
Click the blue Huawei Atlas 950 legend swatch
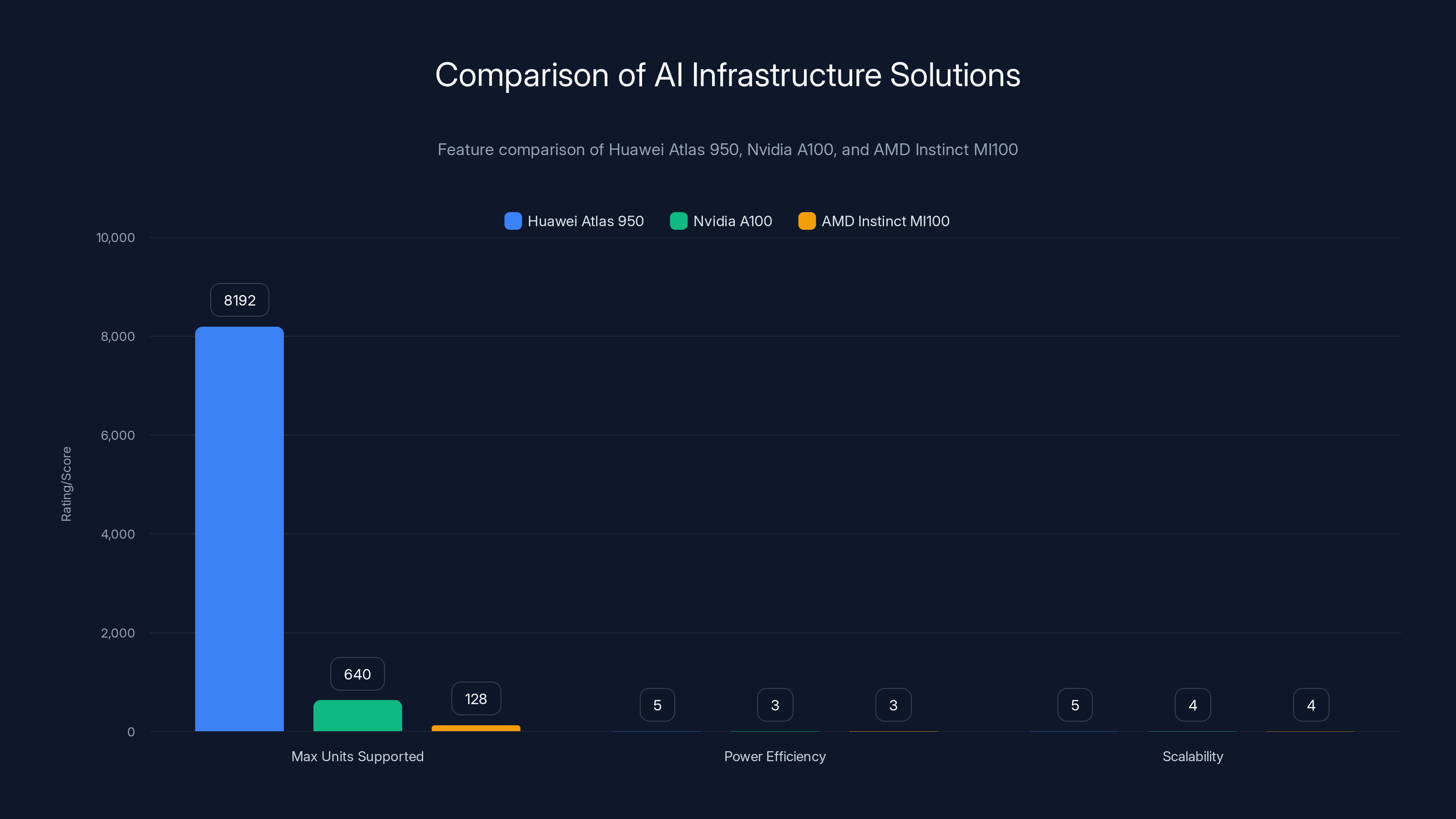click(513, 221)
